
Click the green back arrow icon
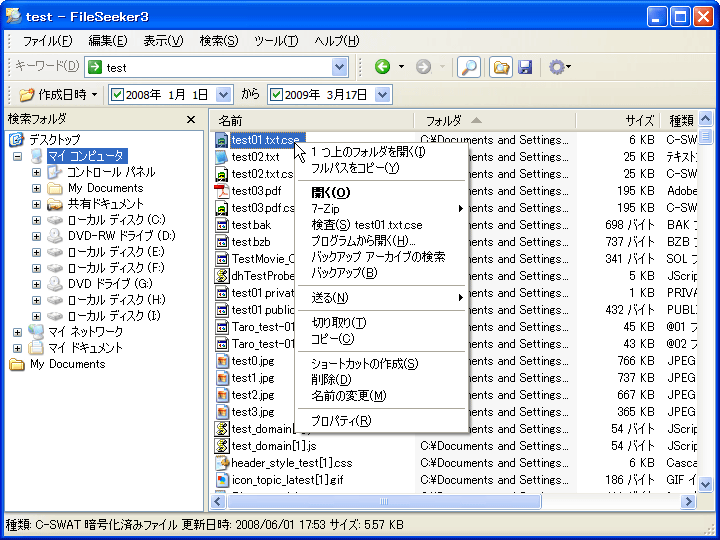pos(382,67)
